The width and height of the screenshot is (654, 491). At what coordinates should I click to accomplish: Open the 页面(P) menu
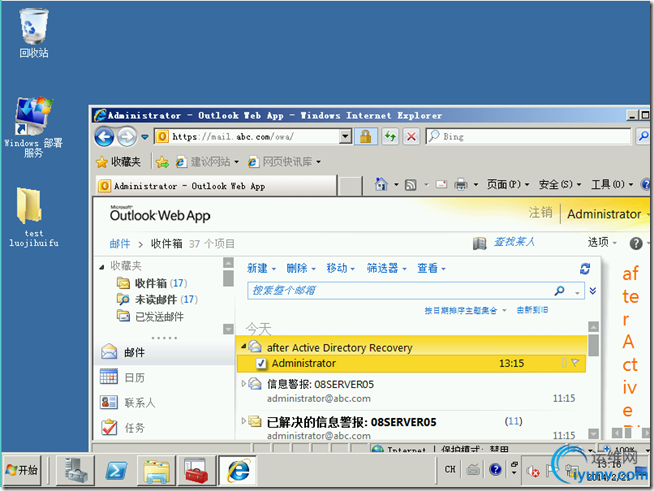[x=508, y=184]
